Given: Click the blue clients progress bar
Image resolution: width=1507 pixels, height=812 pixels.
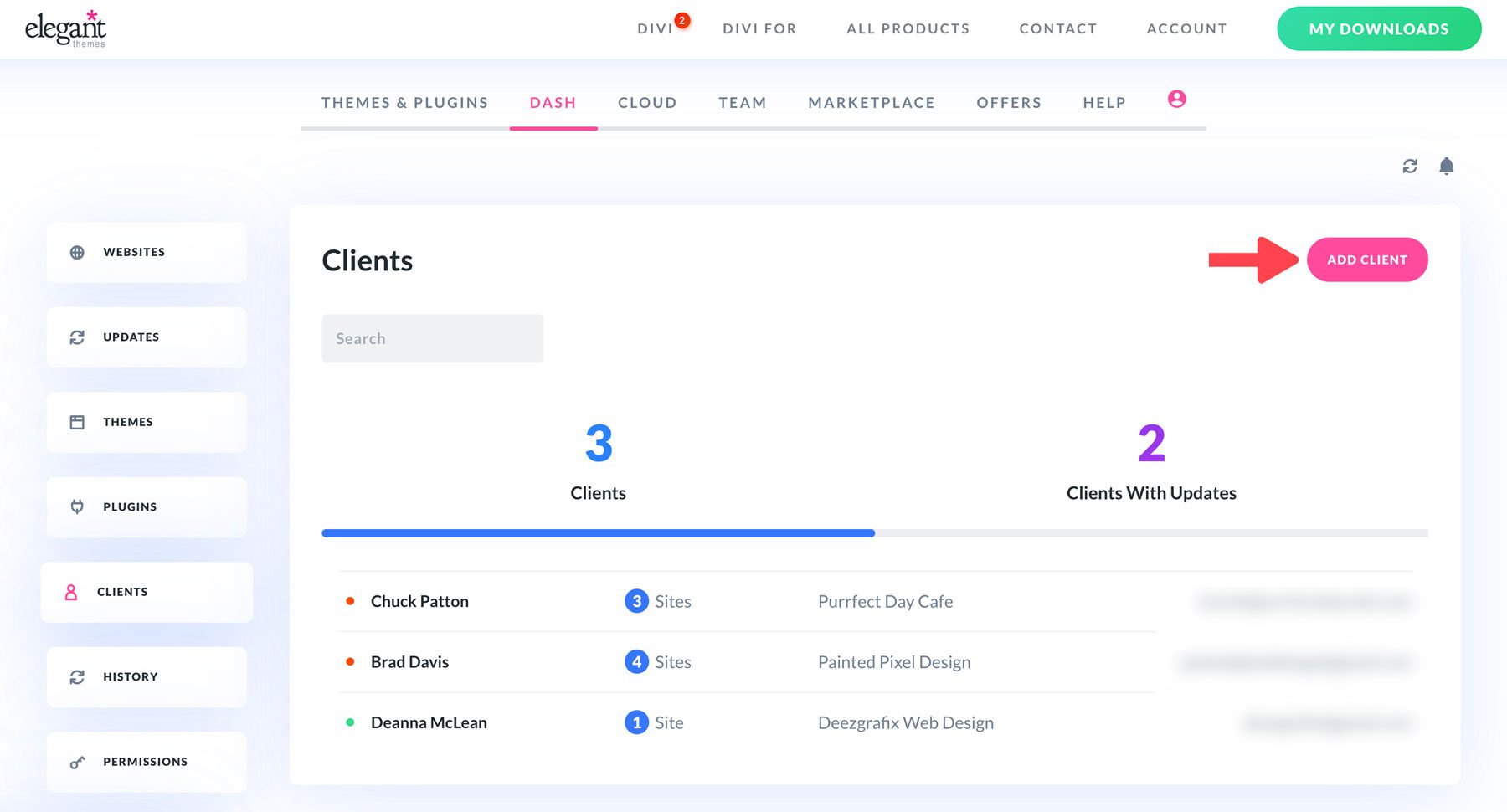Looking at the screenshot, I should (598, 532).
